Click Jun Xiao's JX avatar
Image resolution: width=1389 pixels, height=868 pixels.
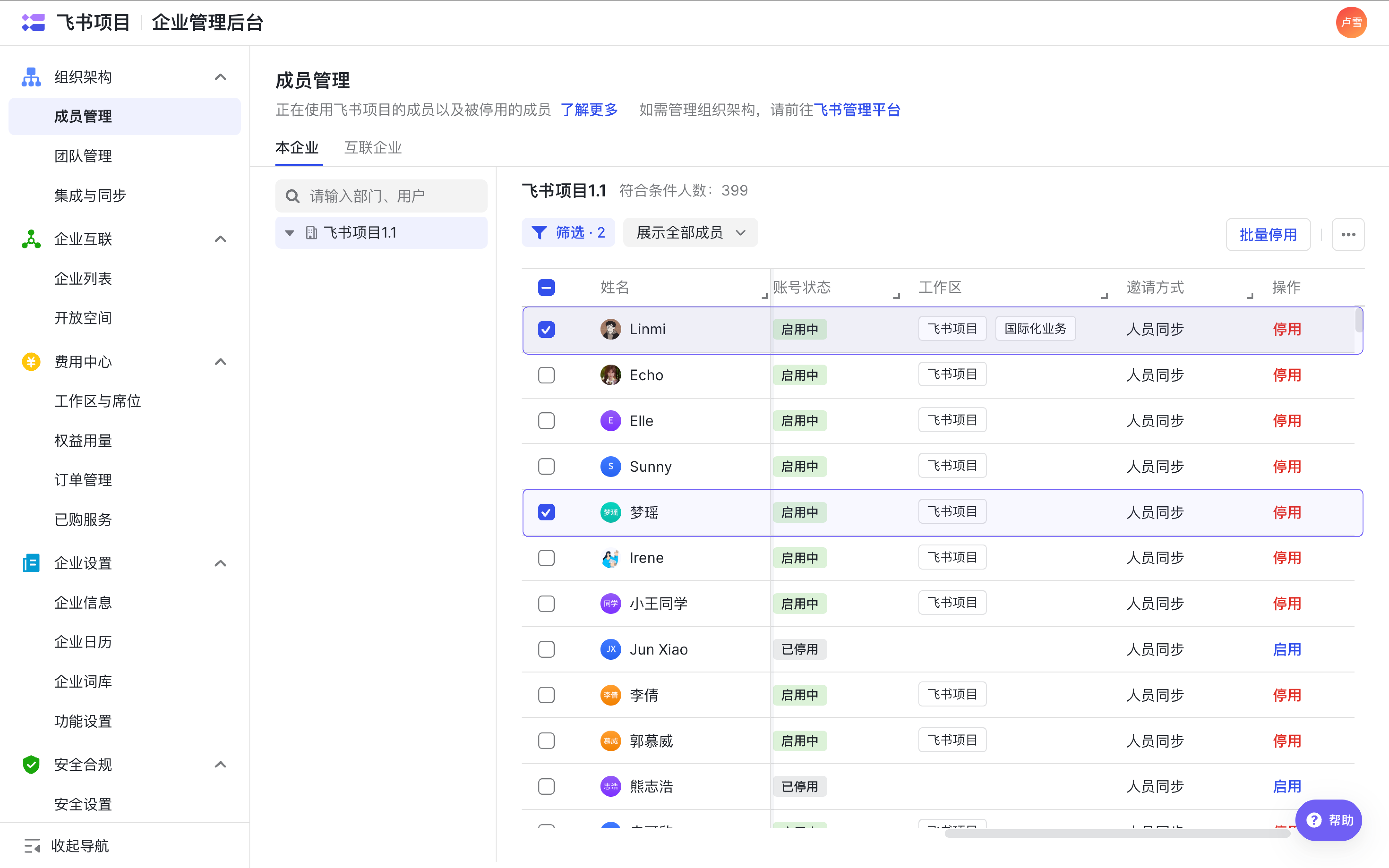(610, 649)
